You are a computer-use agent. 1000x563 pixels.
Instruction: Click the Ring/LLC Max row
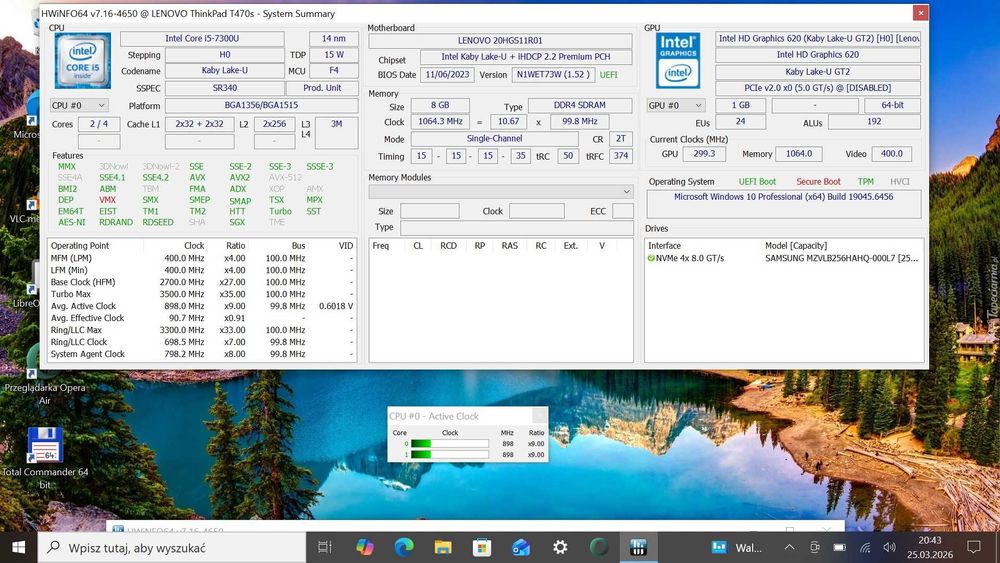202,330
